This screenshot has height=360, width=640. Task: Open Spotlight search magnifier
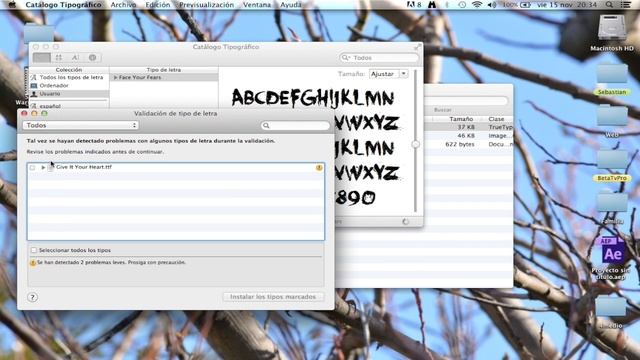[609, 4]
